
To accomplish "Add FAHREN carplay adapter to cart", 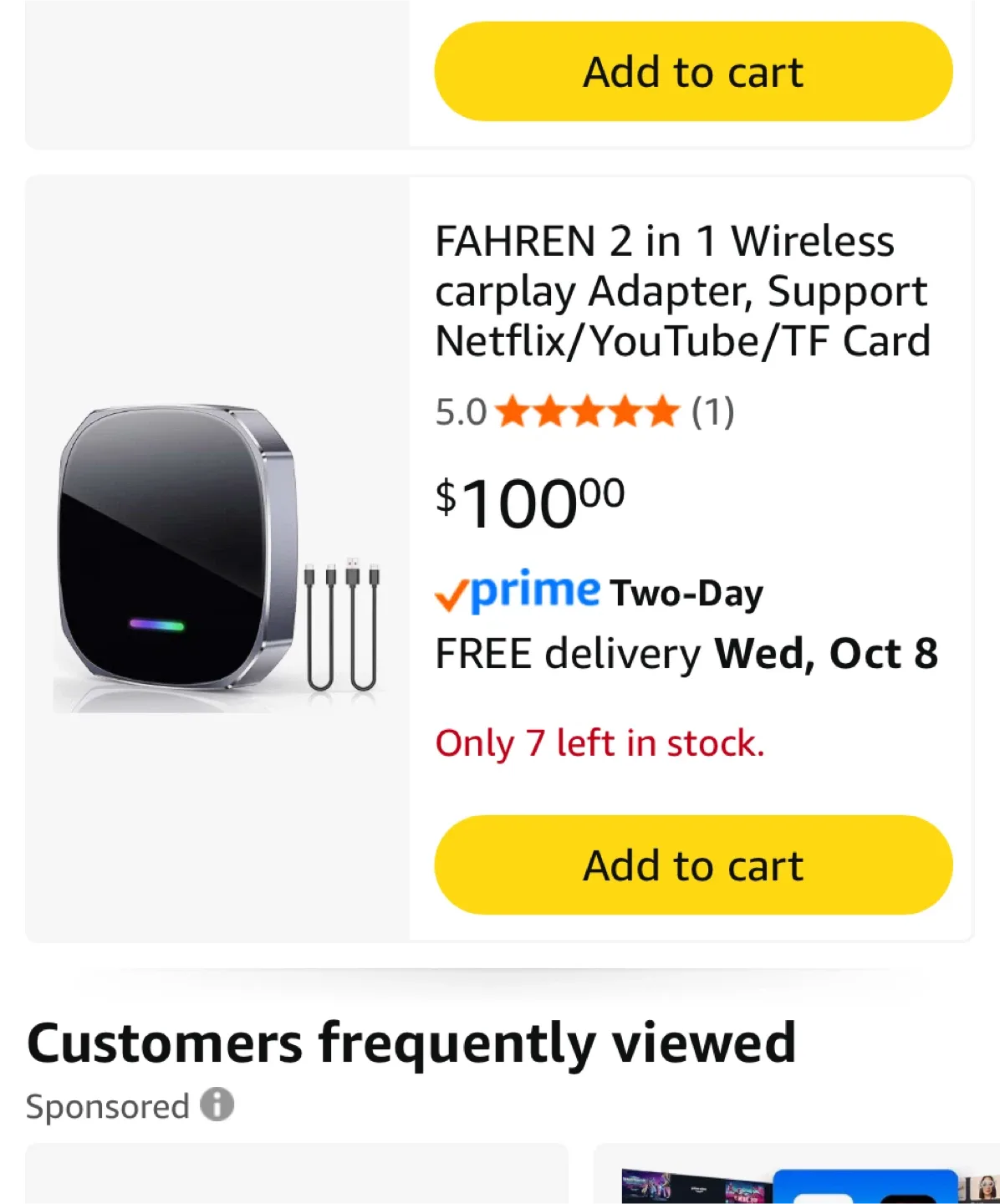I will (693, 865).
